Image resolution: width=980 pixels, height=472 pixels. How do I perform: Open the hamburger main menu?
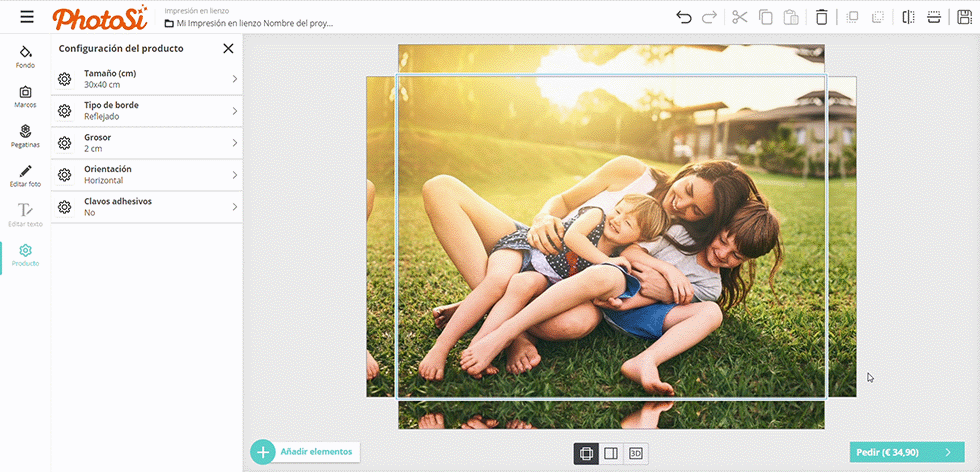[x=27, y=17]
